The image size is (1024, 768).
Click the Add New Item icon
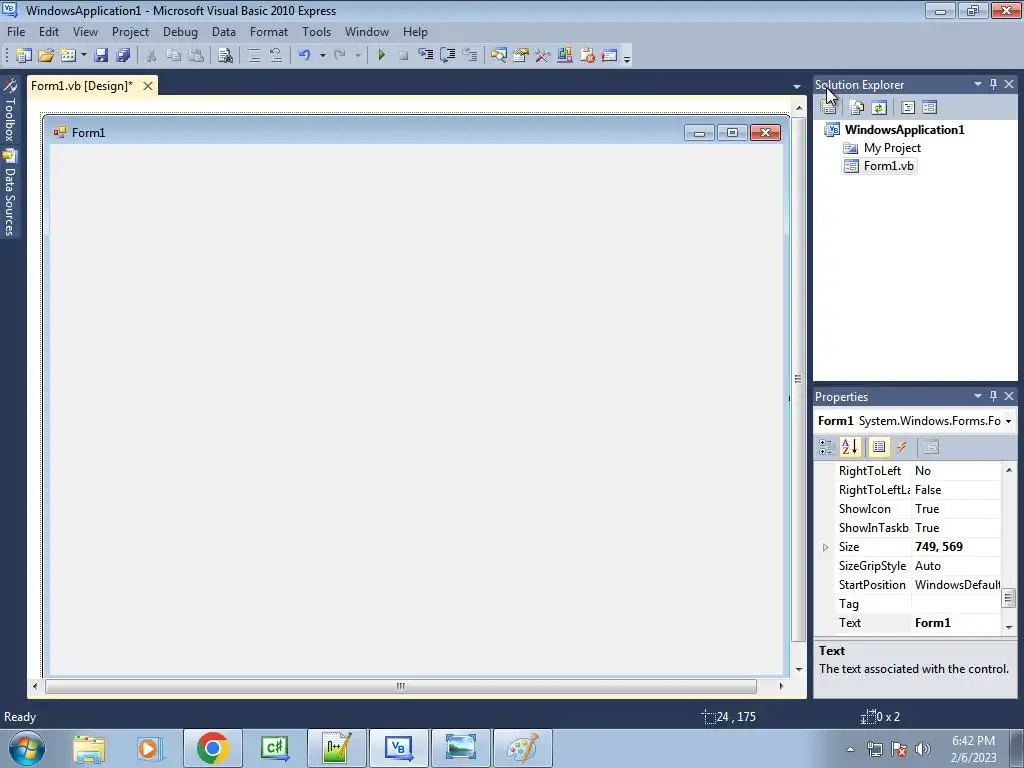point(67,56)
